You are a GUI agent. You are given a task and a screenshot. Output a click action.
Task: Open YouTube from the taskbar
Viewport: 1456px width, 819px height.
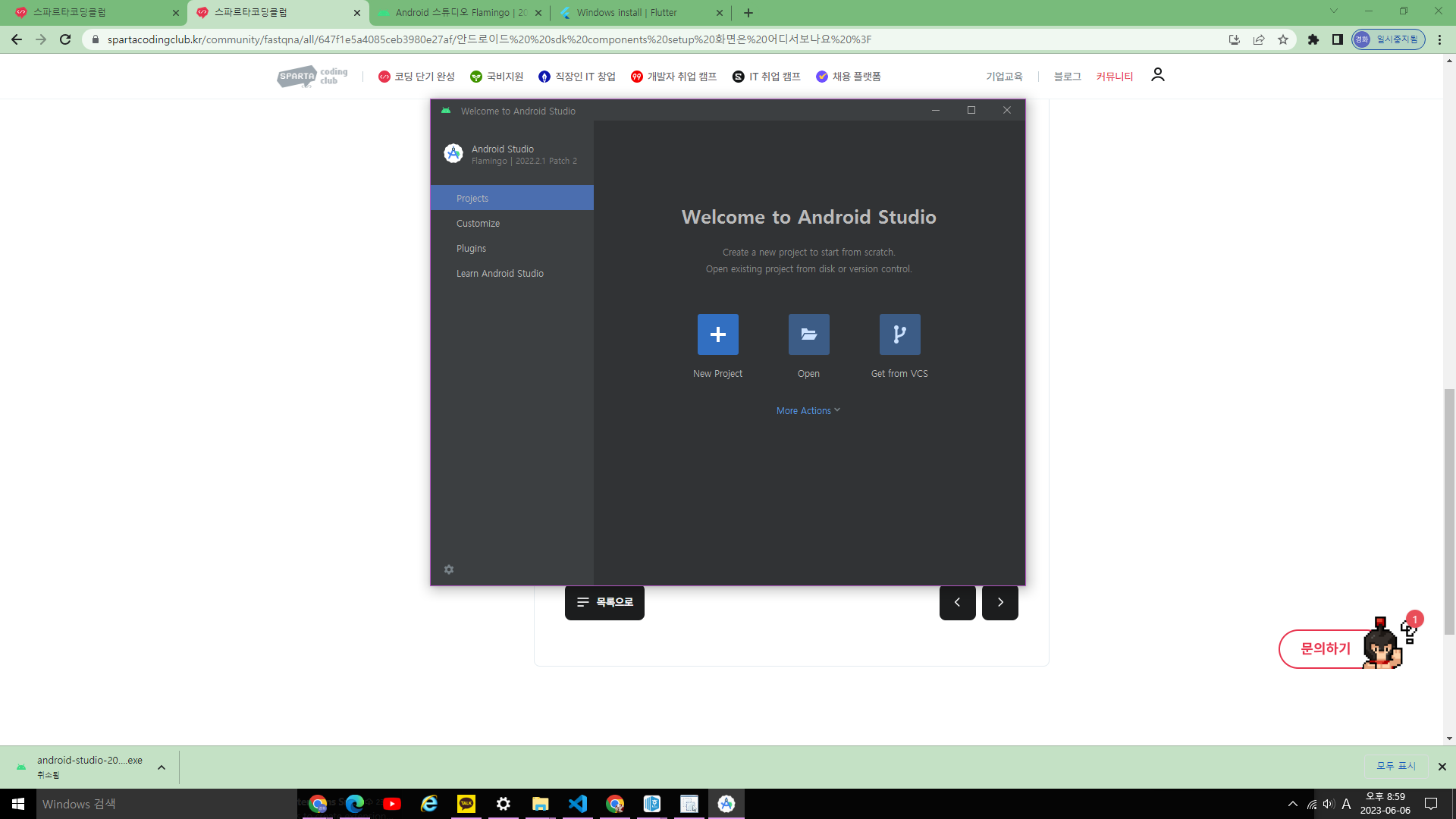(392, 804)
